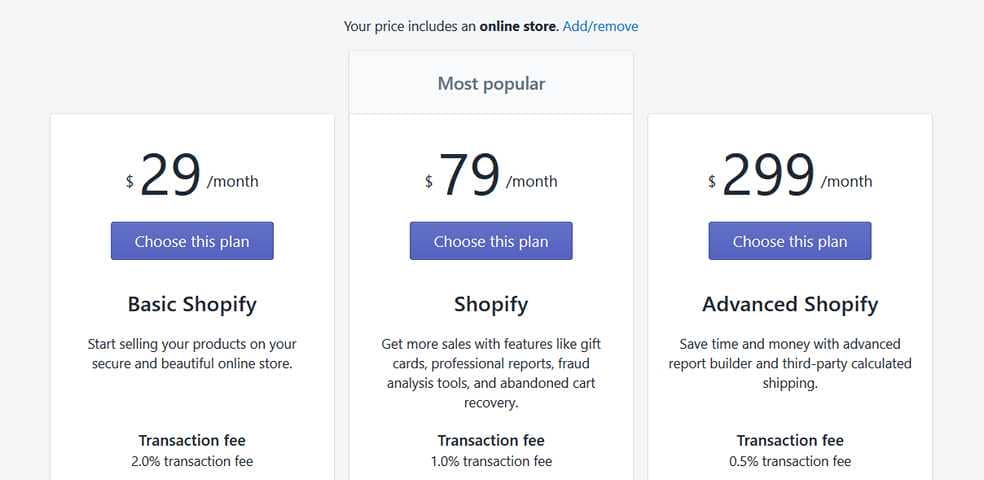Click Transaction fee heading under Advanced Shopify
This screenshot has width=984, height=480.
click(x=790, y=440)
